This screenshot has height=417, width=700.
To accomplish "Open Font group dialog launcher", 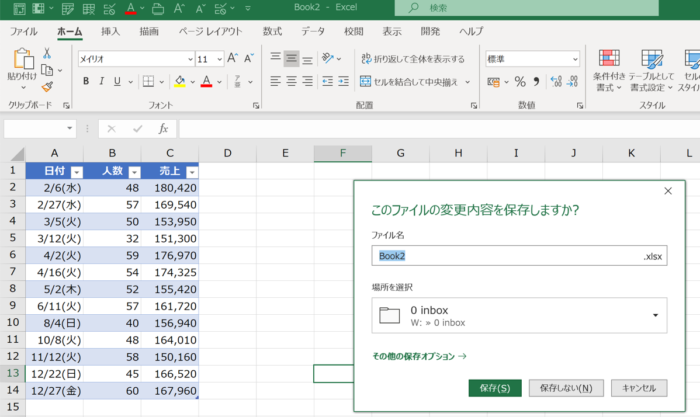I will coord(256,106).
